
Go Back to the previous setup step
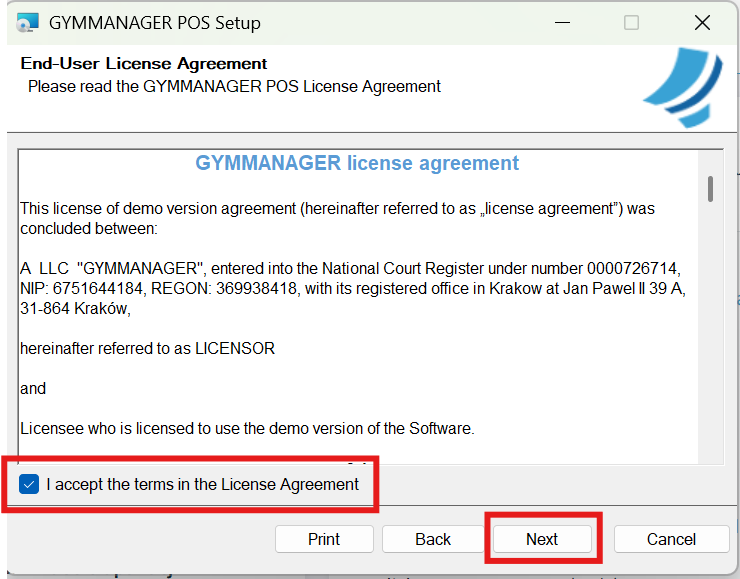coord(433,539)
